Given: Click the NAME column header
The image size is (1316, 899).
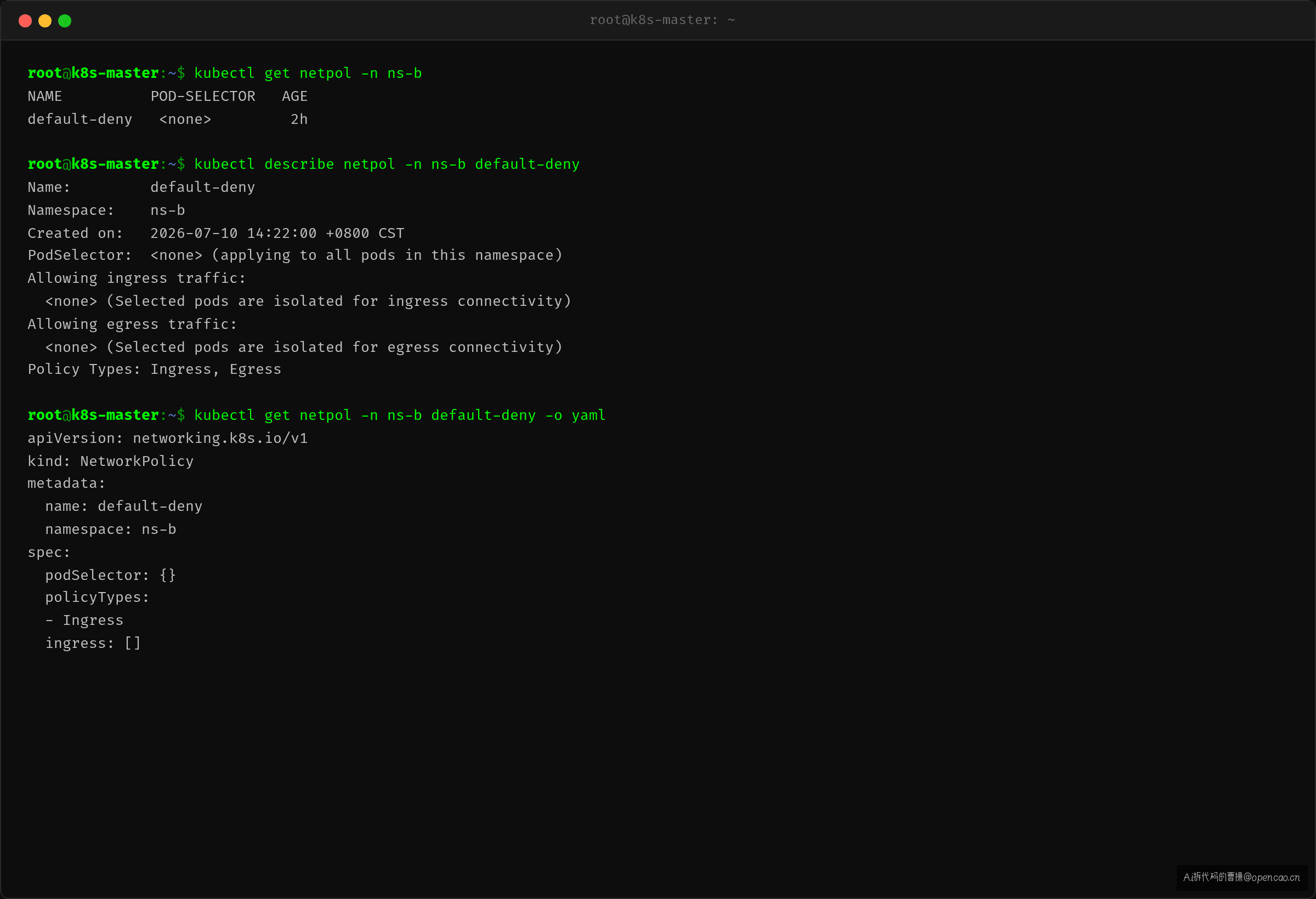Looking at the screenshot, I should tap(45, 96).
